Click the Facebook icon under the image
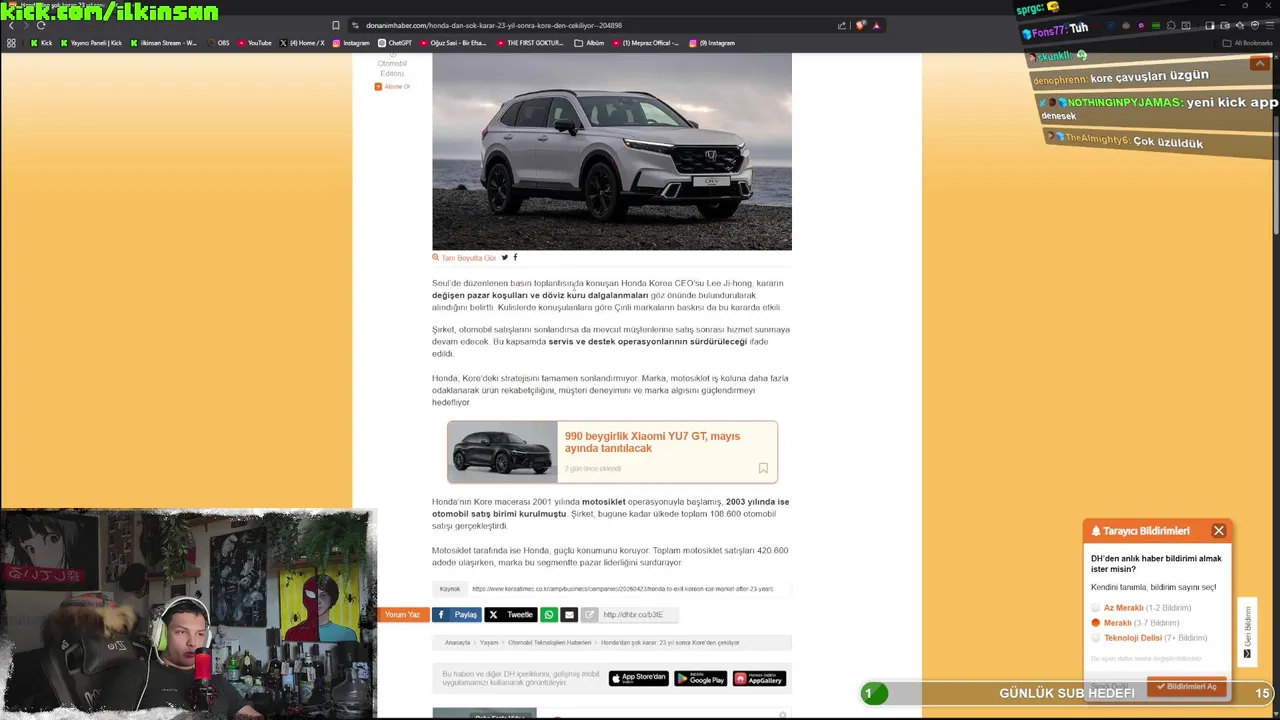The width and height of the screenshot is (1280, 720). [x=515, y=258]
